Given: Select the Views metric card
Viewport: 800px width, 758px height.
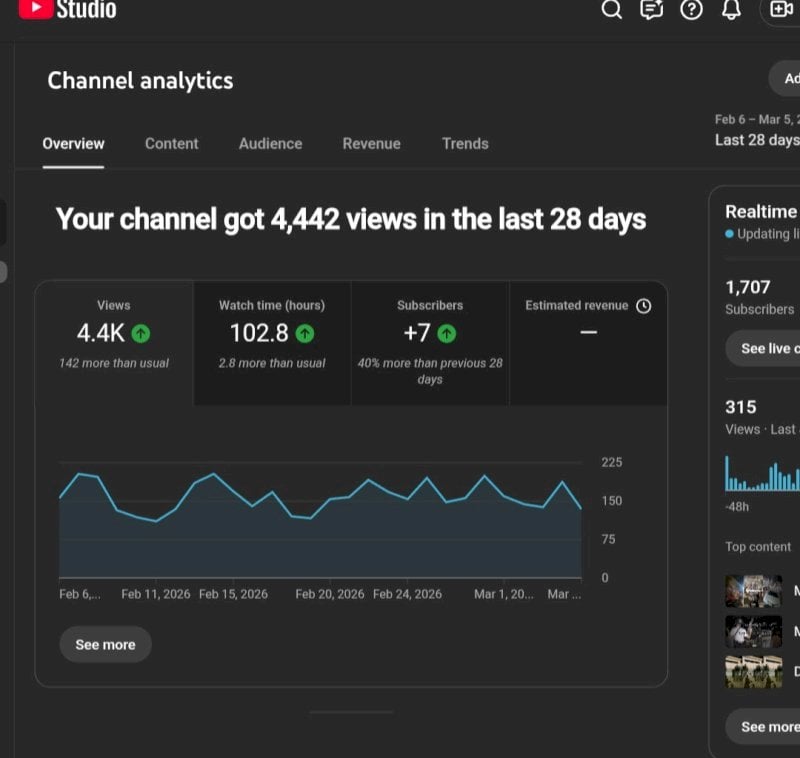Looking at the screenshot, I should (x=114, y=342).
